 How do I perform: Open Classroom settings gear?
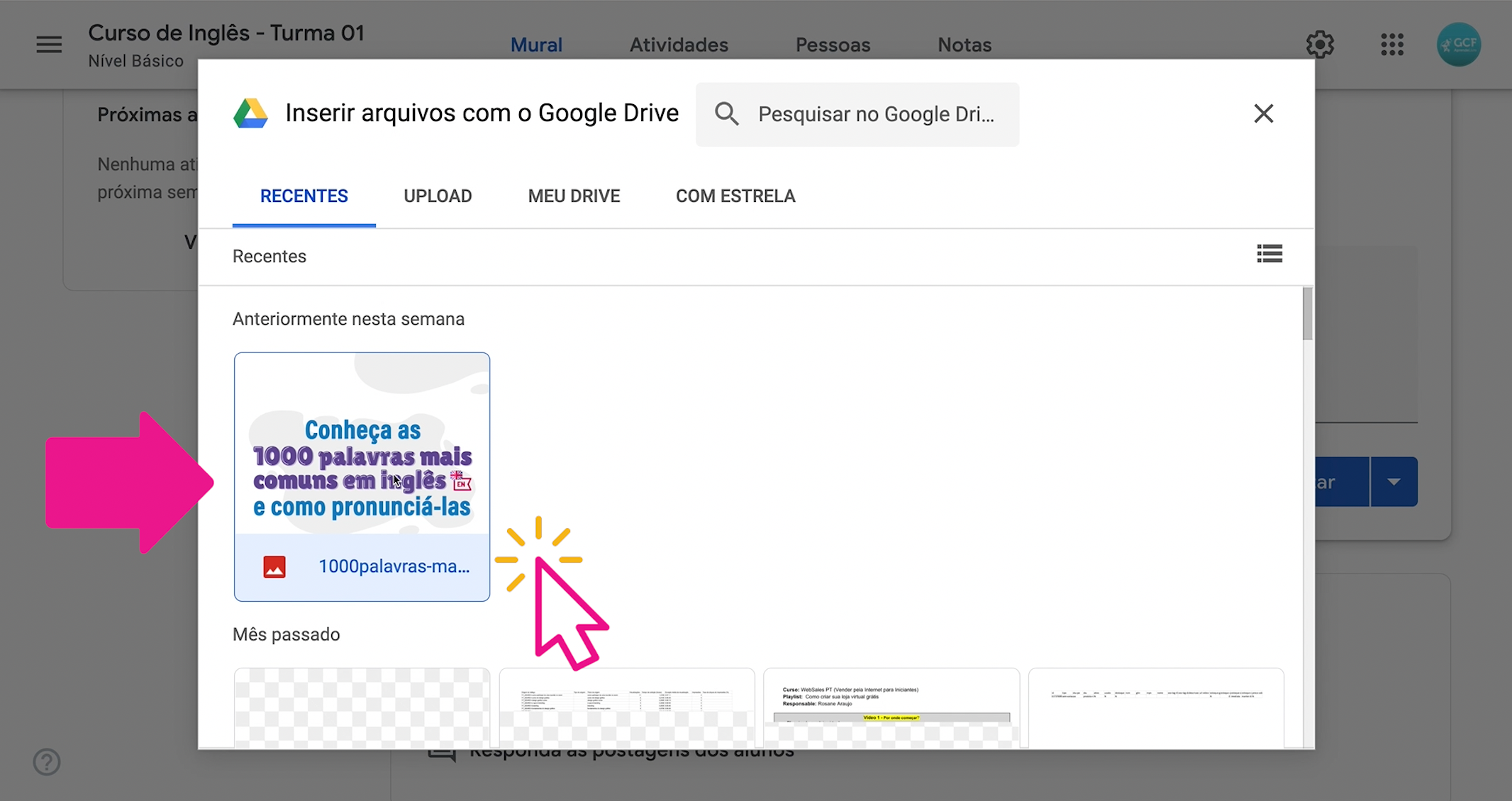[x=1320, y=45]
